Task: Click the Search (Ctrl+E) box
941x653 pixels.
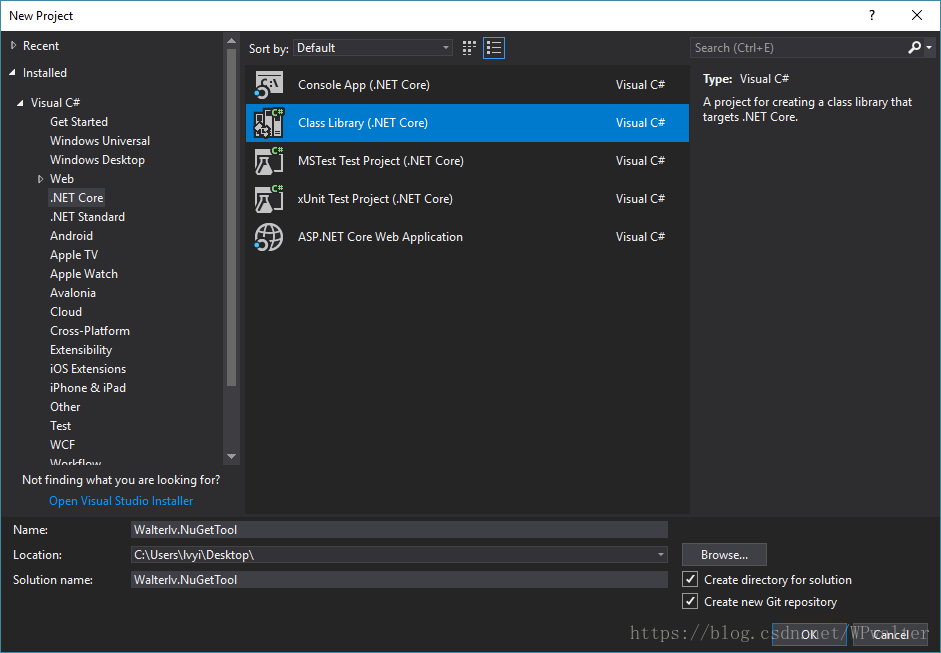Action: click(x=799, y=48)
